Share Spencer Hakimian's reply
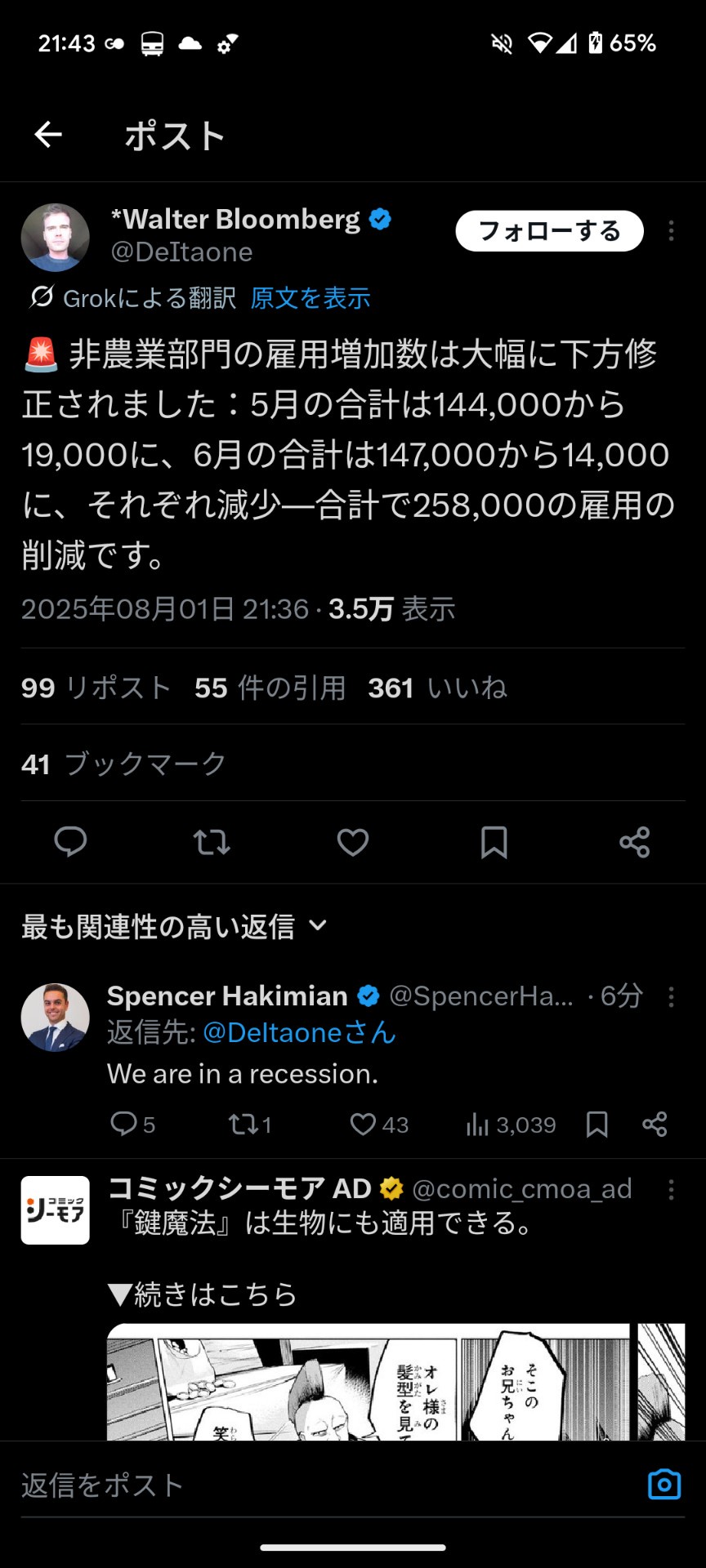 pyautogui.click(x=655, y=1125)
